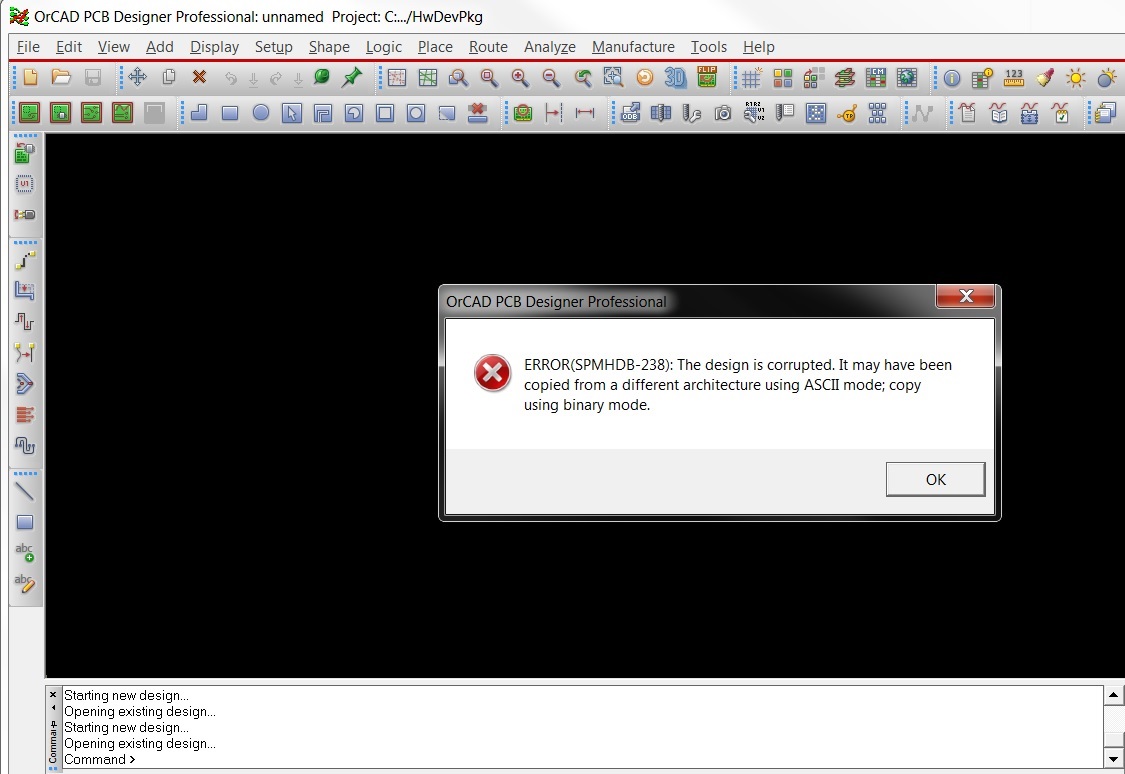Click the Command prompt input line
The width and height of the screenshot is (1125, 774).
tap(583, 760)
